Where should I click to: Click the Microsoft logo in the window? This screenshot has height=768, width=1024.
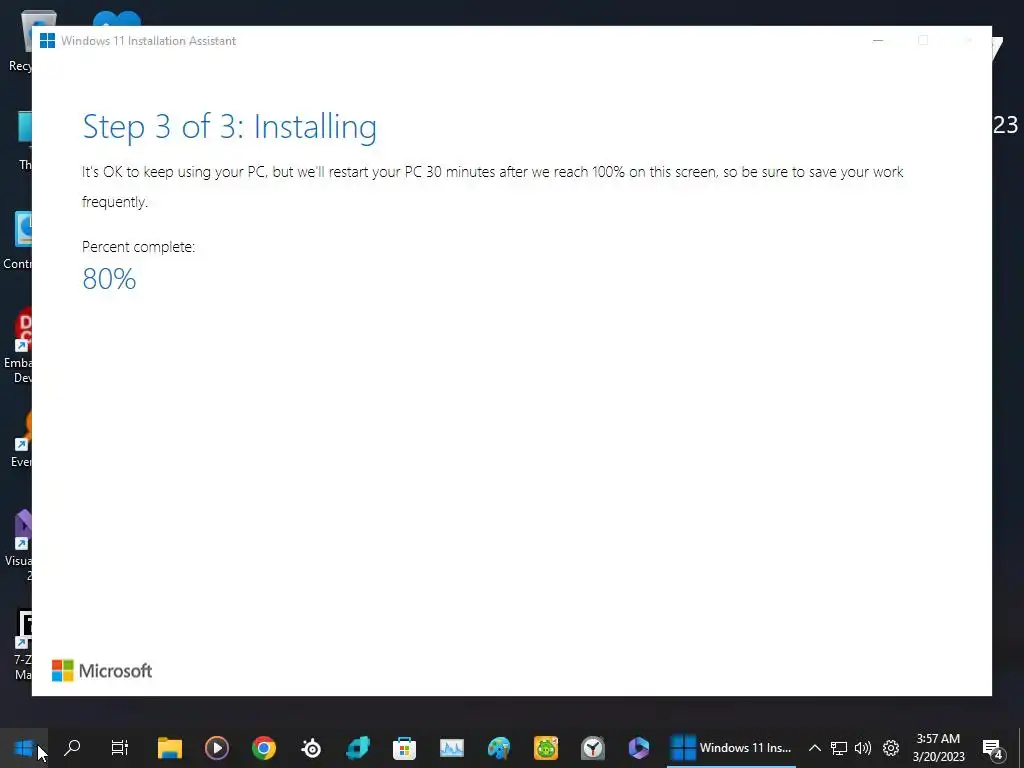click(x=102, y=671)
